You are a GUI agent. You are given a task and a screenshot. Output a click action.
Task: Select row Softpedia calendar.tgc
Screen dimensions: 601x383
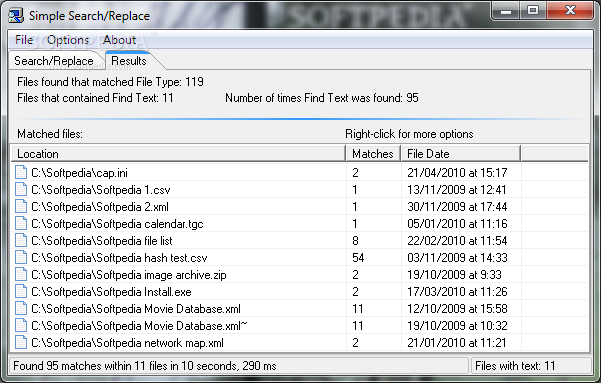300,224
